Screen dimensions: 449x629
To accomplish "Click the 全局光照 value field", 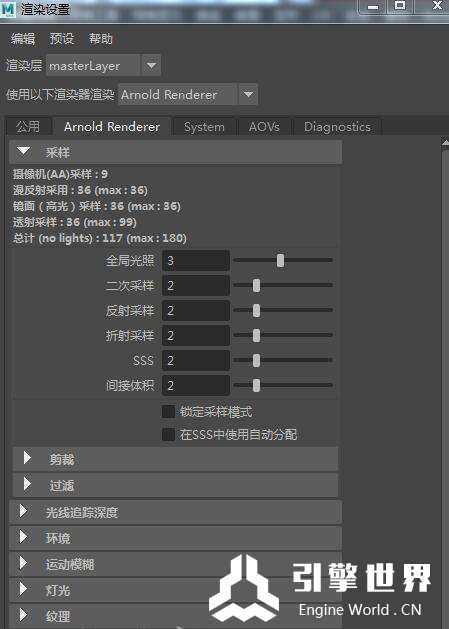I will click(196, 261).
